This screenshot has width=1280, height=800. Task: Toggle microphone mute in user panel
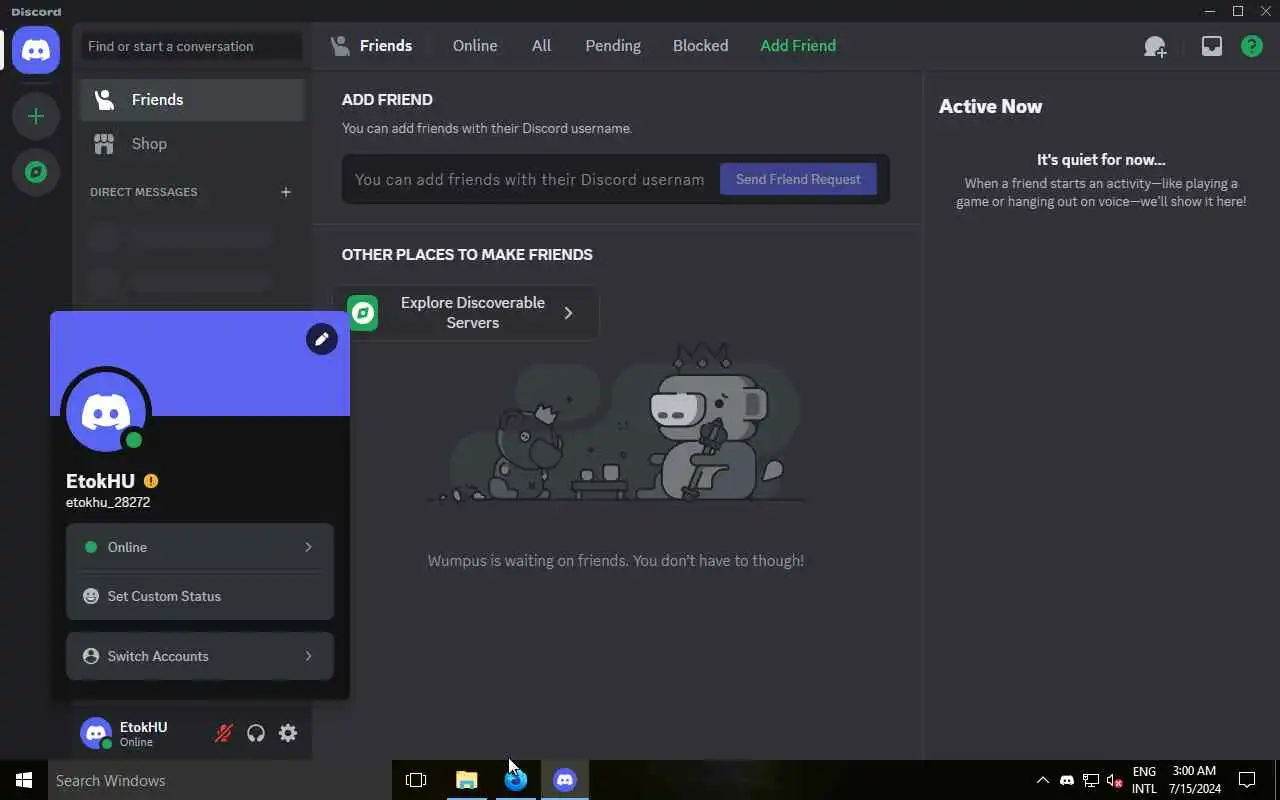click(224, 733)
